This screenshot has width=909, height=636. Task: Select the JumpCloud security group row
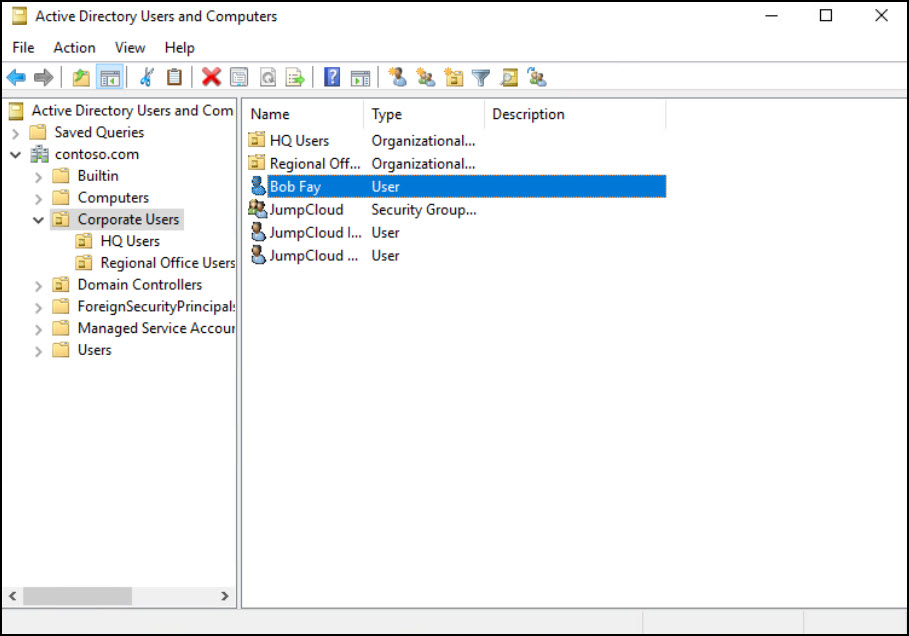(306, 210)
